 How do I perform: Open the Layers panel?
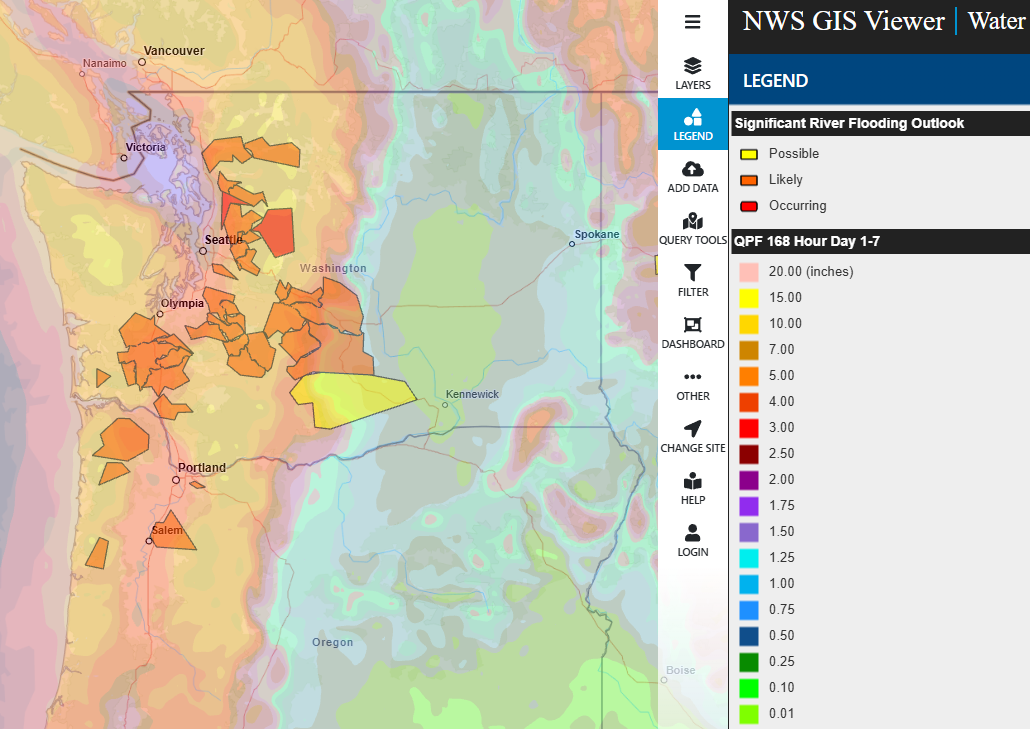[692, 74]
